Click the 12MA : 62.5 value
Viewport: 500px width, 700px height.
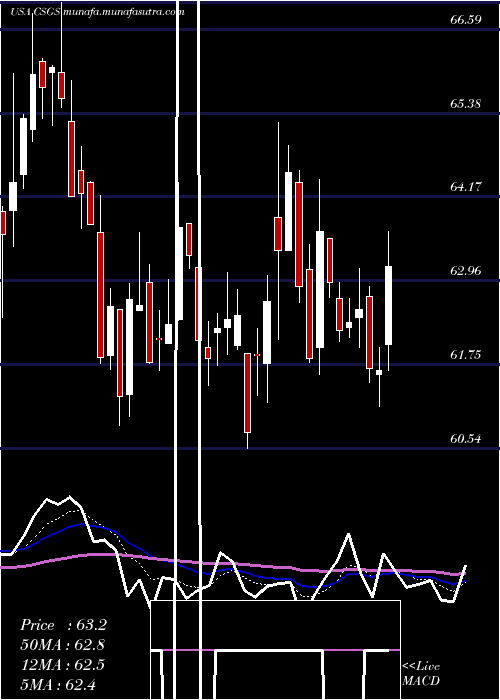62,664
